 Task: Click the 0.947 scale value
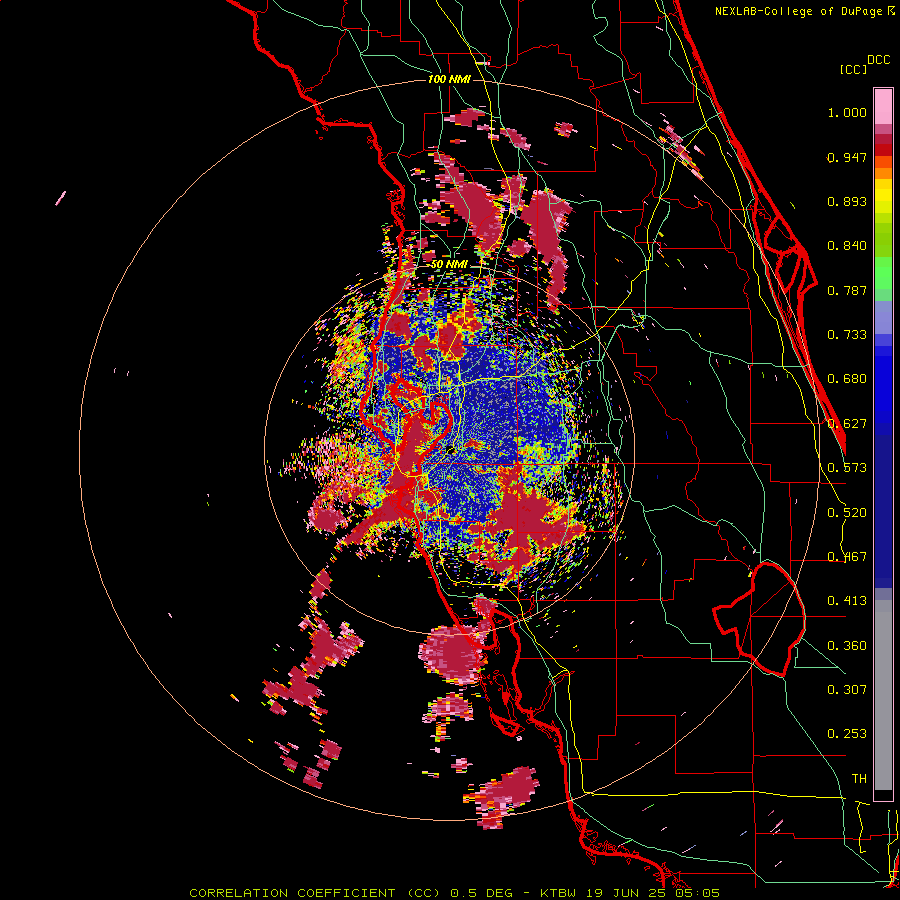click(847, 157)
